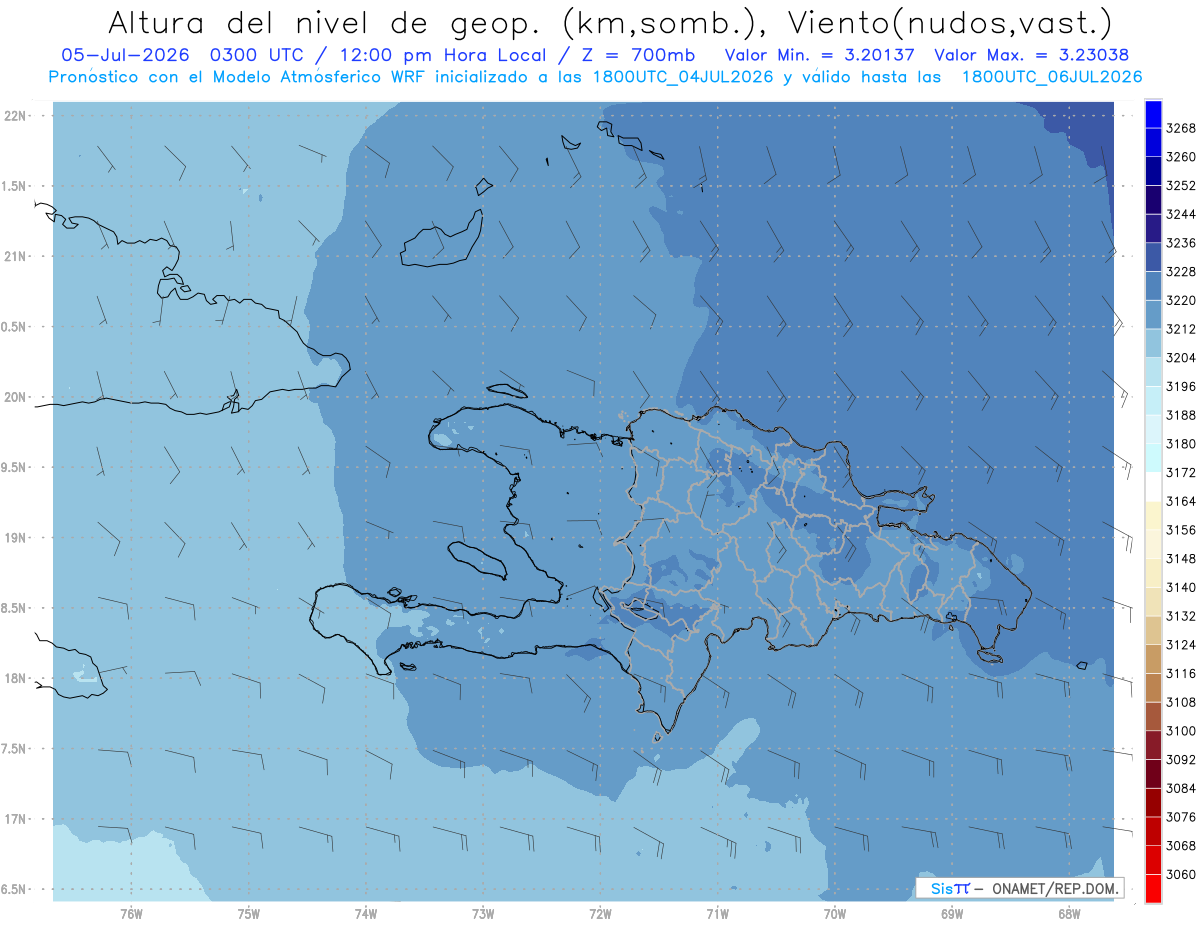This screenshot has height=927, width=1200.
Task: Click the '3132' colorbar value
Action: tap(1181, 616)
